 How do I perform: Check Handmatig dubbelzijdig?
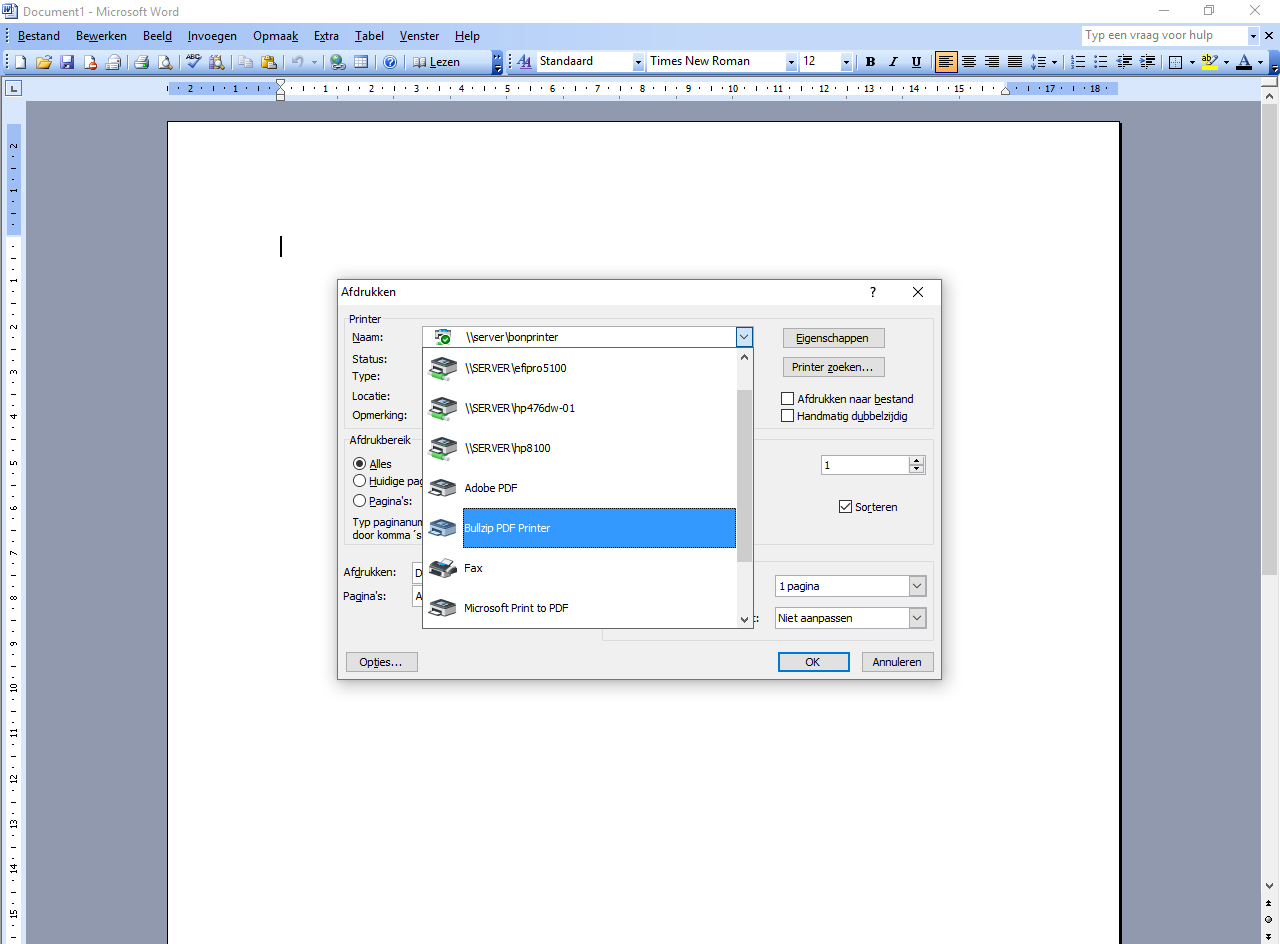pos(787,416)
